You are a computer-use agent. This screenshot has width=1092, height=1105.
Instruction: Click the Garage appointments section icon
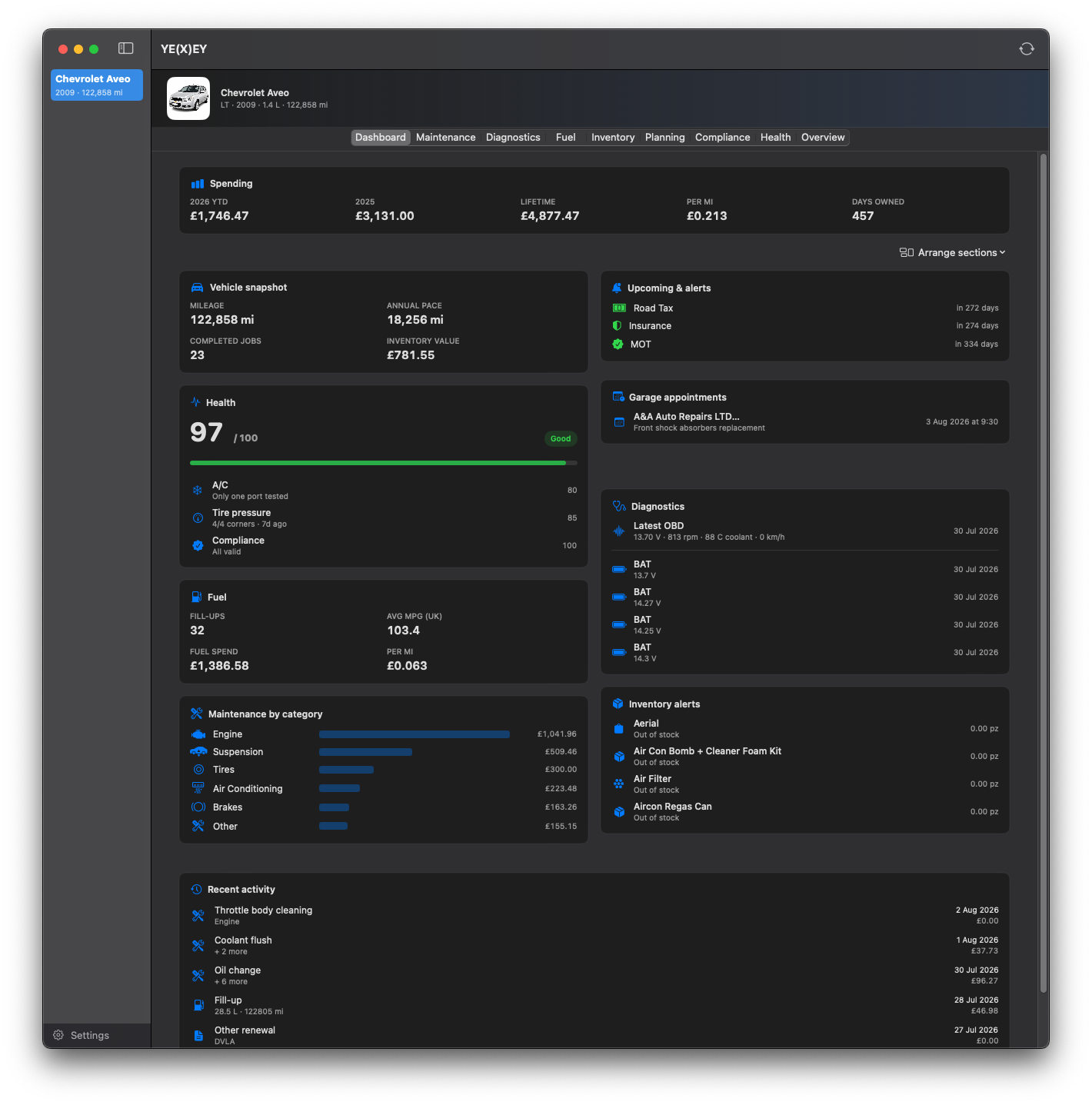pos(618,397)
